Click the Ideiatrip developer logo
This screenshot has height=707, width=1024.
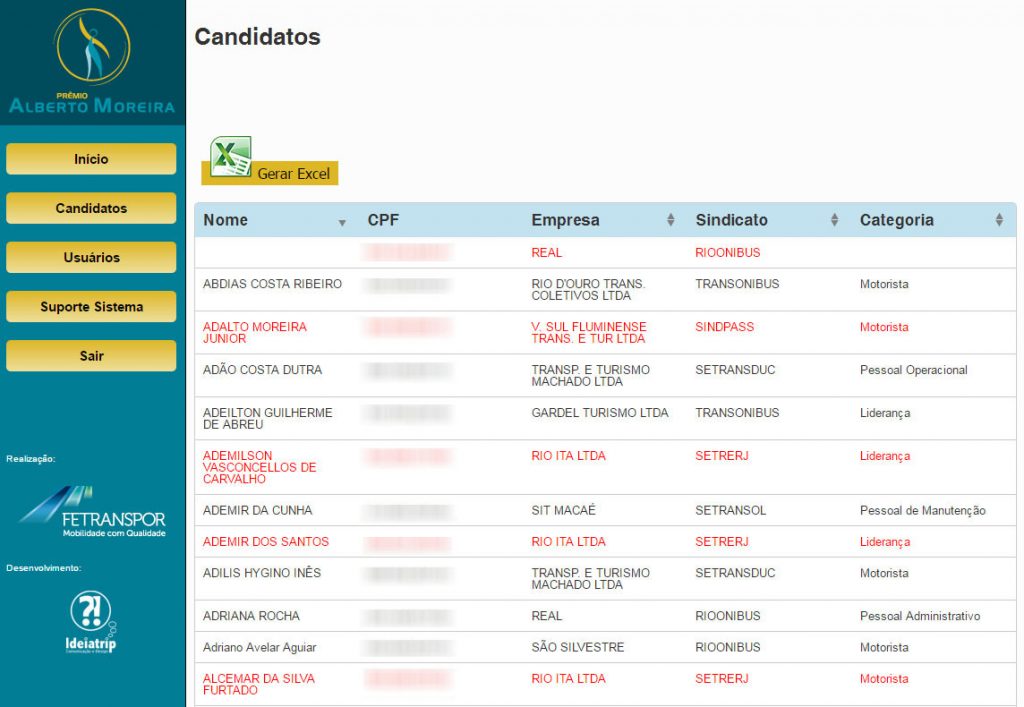click(x=92, y=622)
